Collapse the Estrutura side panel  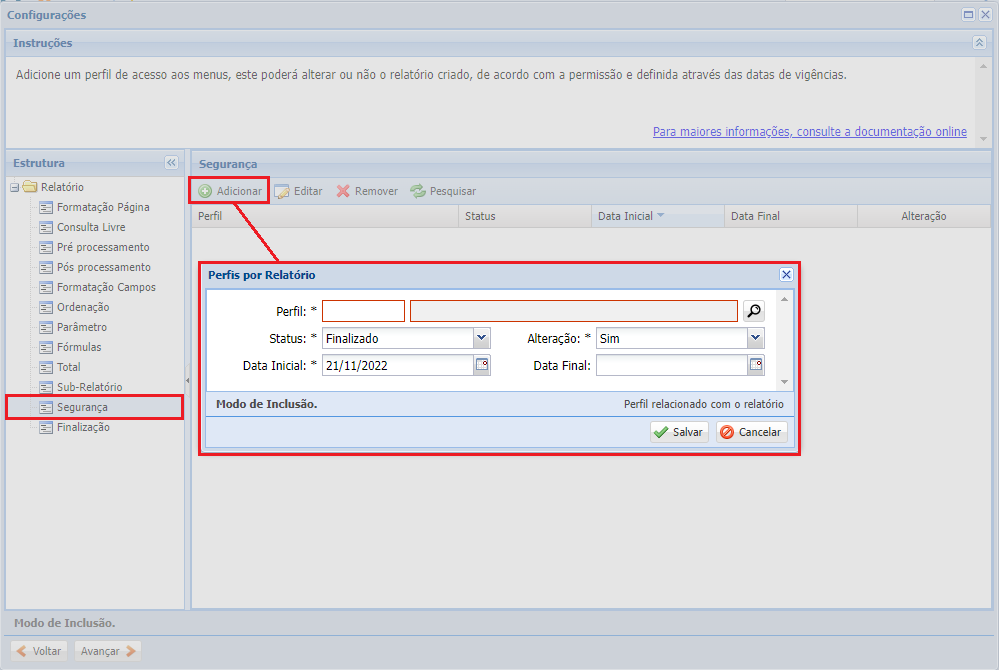click(x=171, y=163)
